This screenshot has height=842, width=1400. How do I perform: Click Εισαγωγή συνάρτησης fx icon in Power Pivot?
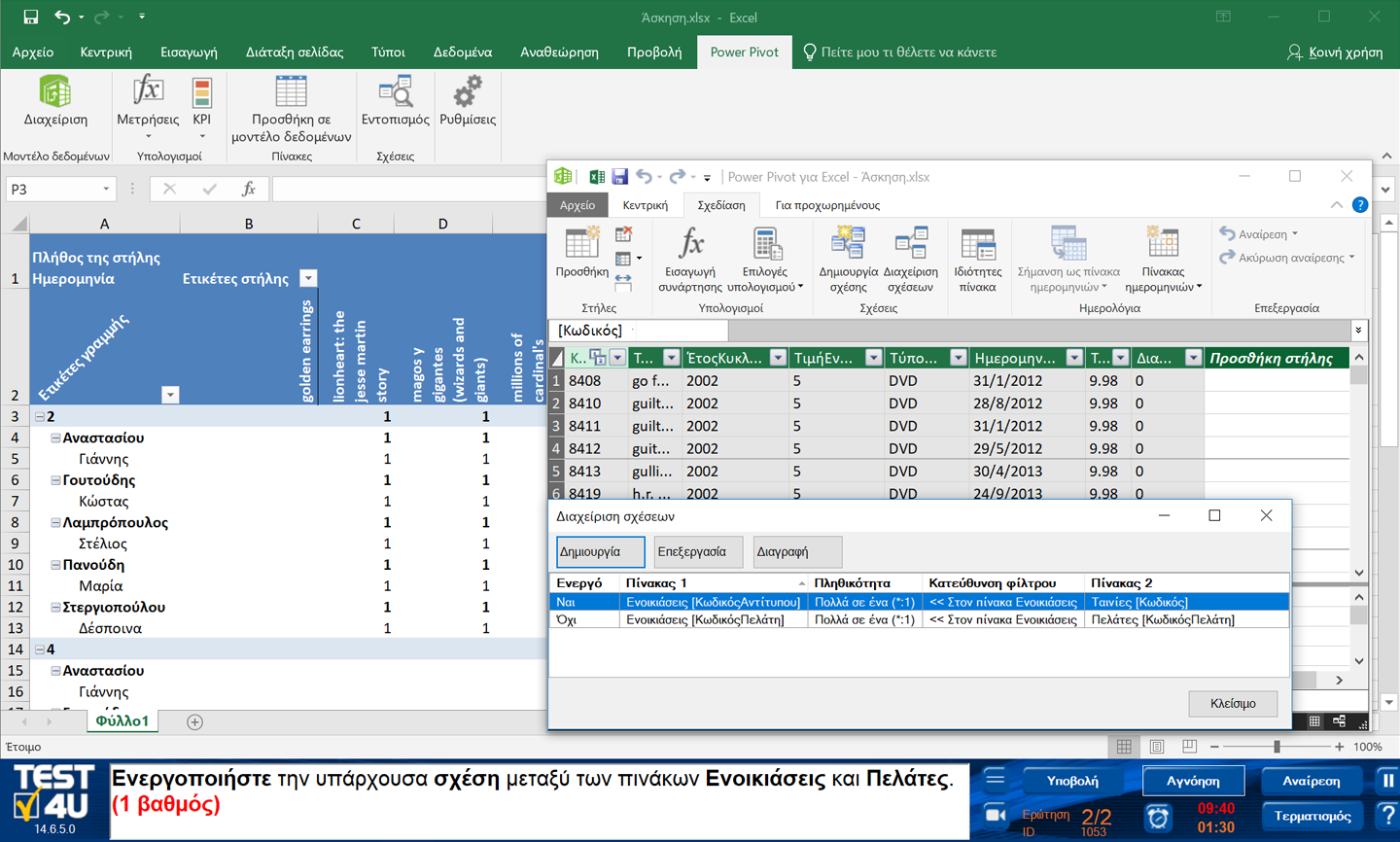pos(690,243)
